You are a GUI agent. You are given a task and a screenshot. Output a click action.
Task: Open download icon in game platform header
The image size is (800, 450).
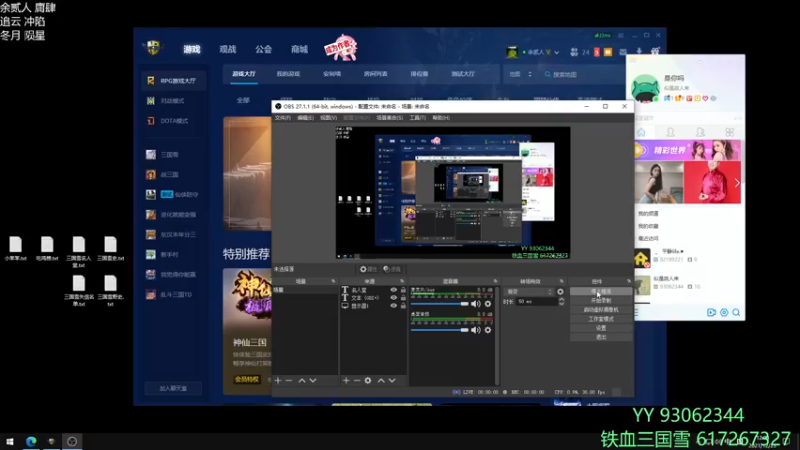click(639, 52)
